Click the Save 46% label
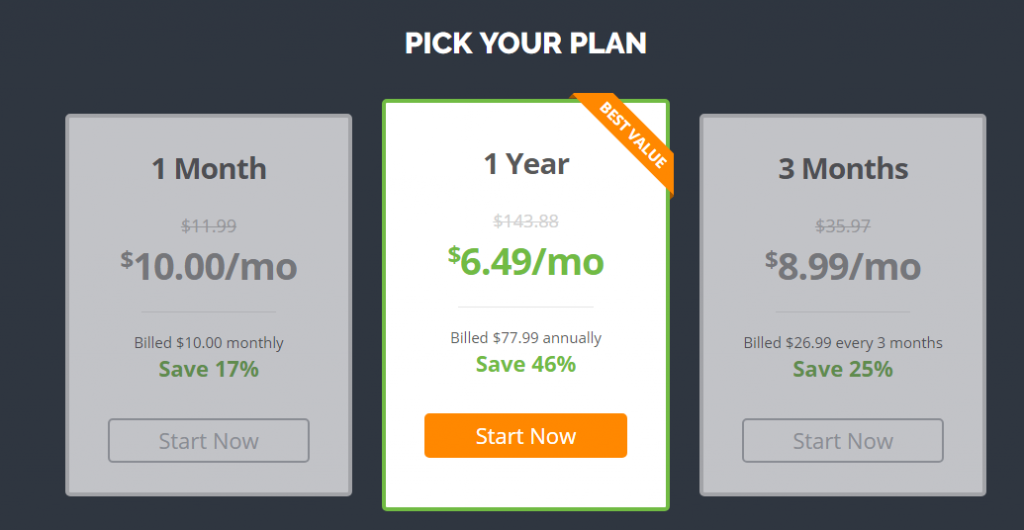This screenshot has width=1024, height=530. point(526,364)
